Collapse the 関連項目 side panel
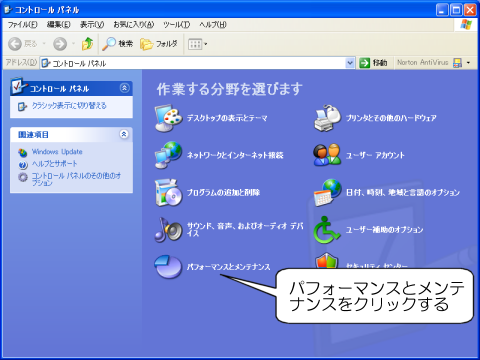This screenshot has width=480, height=360. tap(124, 134)
